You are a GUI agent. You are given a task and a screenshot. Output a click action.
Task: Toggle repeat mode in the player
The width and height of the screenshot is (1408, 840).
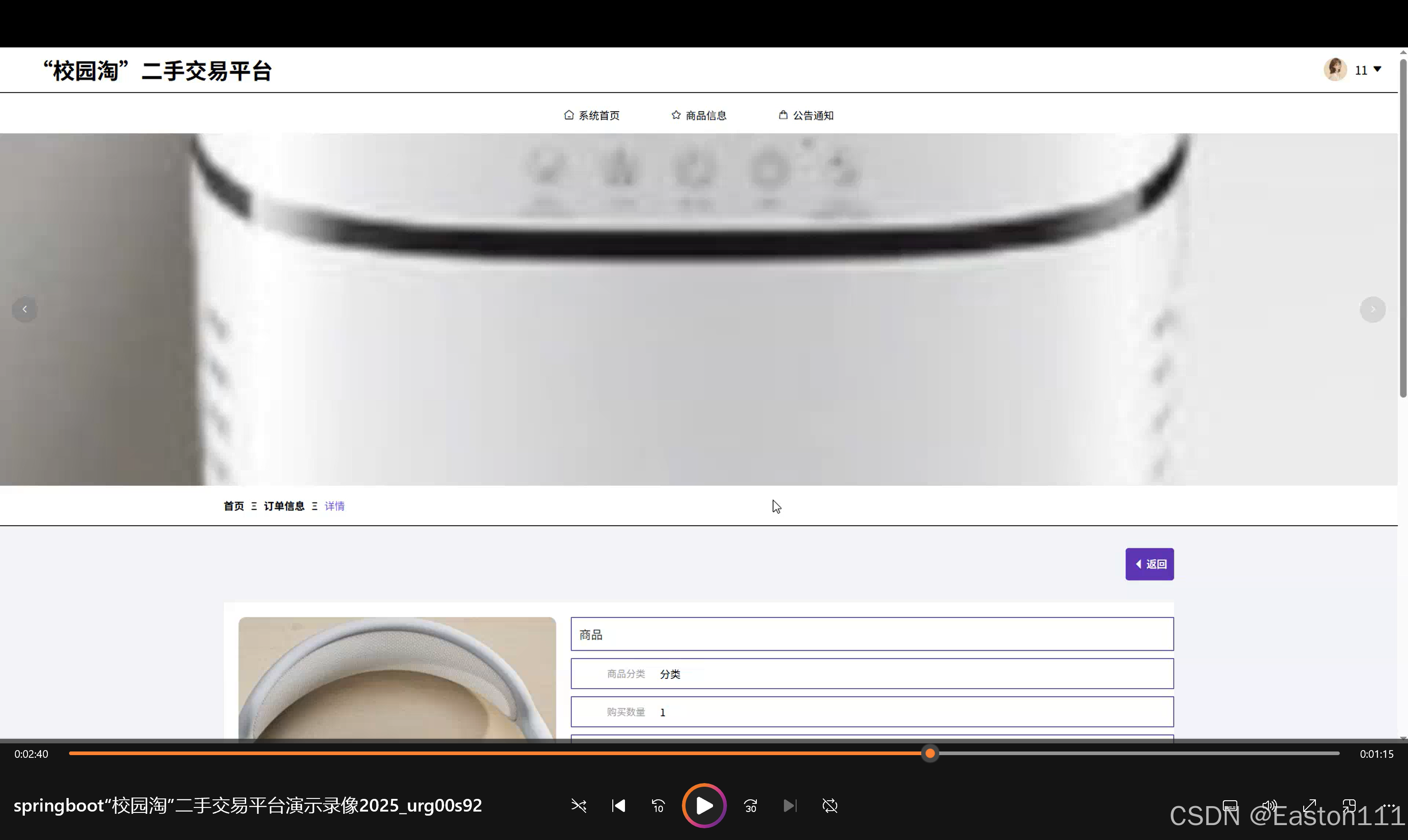pos(830,806)
